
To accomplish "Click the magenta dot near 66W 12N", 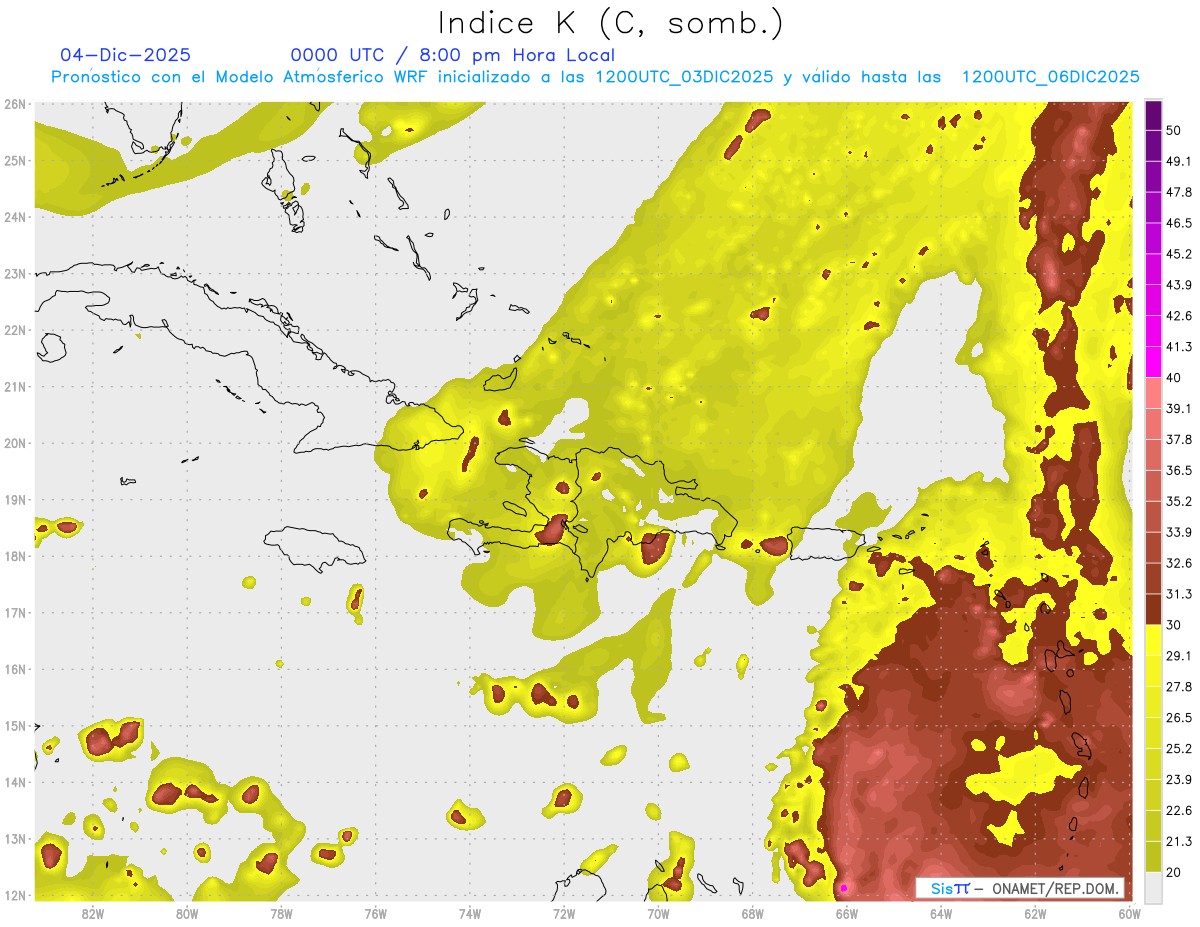I will (x=844, y=888).
